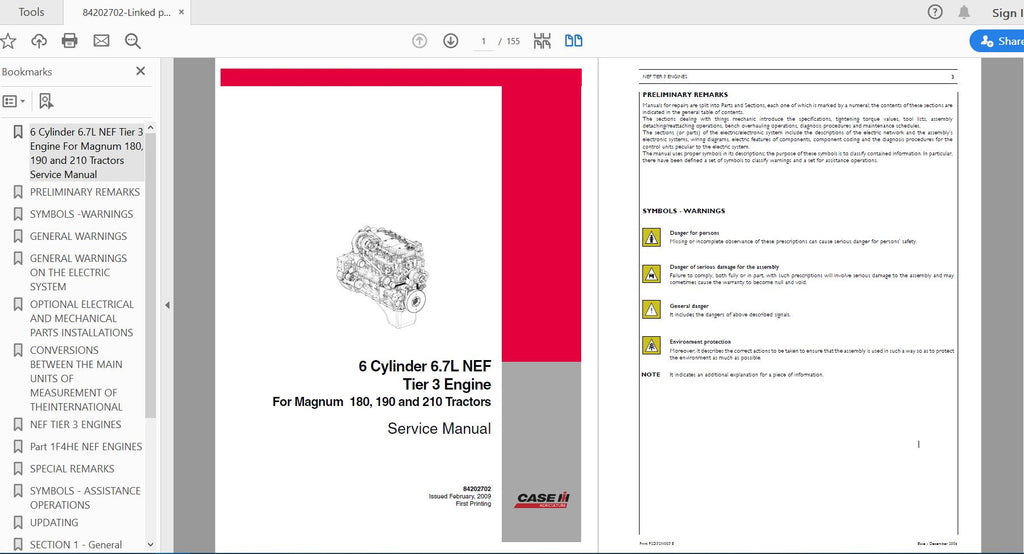1024x554 pixels.
Task: Send file by email envelope icon
Action: (101, 41)
